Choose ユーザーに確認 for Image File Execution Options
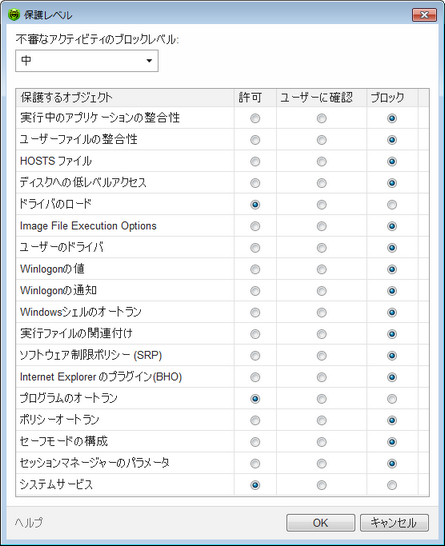Screen dimensions: 445x546 tap(321, 226)
